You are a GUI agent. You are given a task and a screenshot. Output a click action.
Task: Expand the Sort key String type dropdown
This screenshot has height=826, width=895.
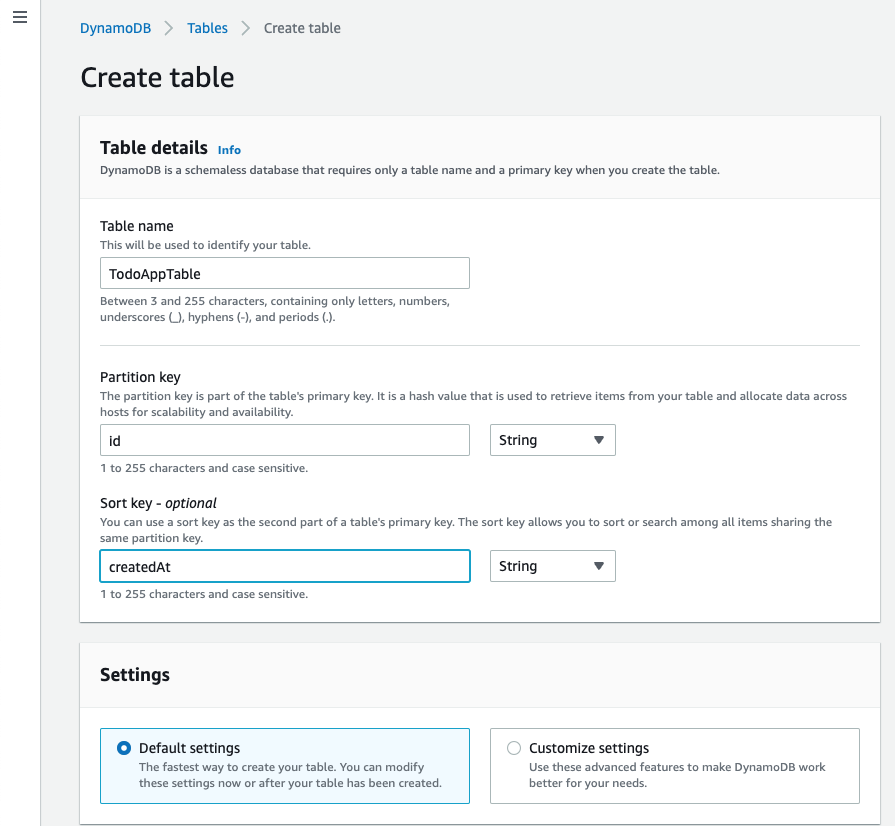click(x=553, y=566)
